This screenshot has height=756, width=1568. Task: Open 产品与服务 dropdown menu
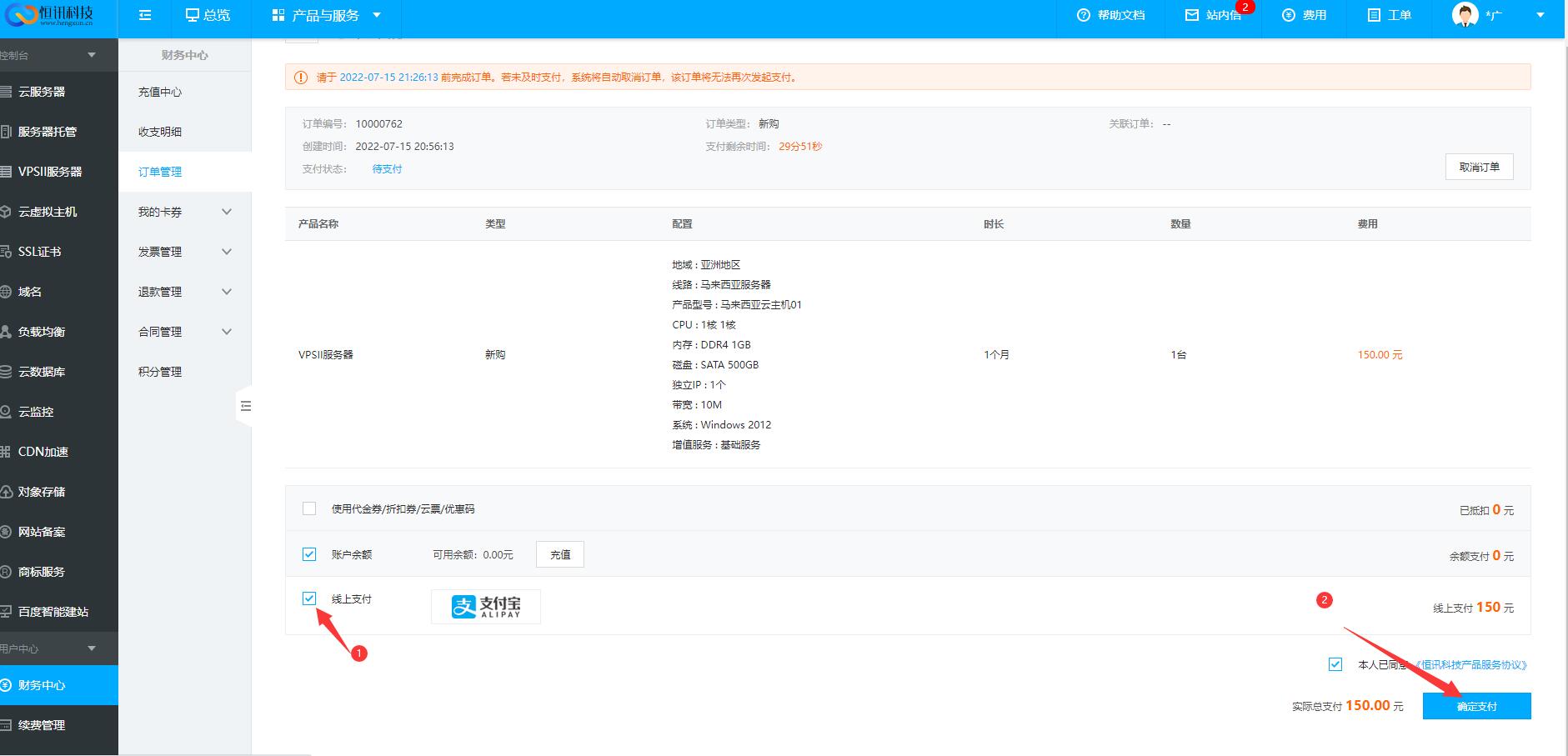click(x=326, y=15)
